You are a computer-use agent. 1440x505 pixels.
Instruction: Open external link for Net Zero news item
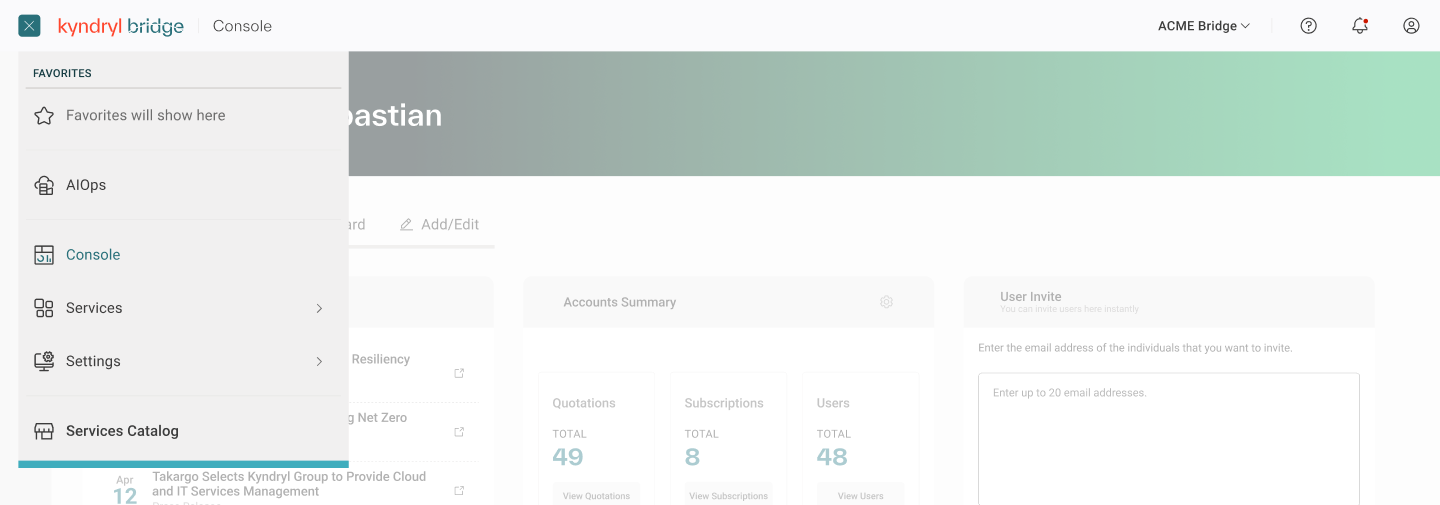pyautogui.click(x=459, y=432)
